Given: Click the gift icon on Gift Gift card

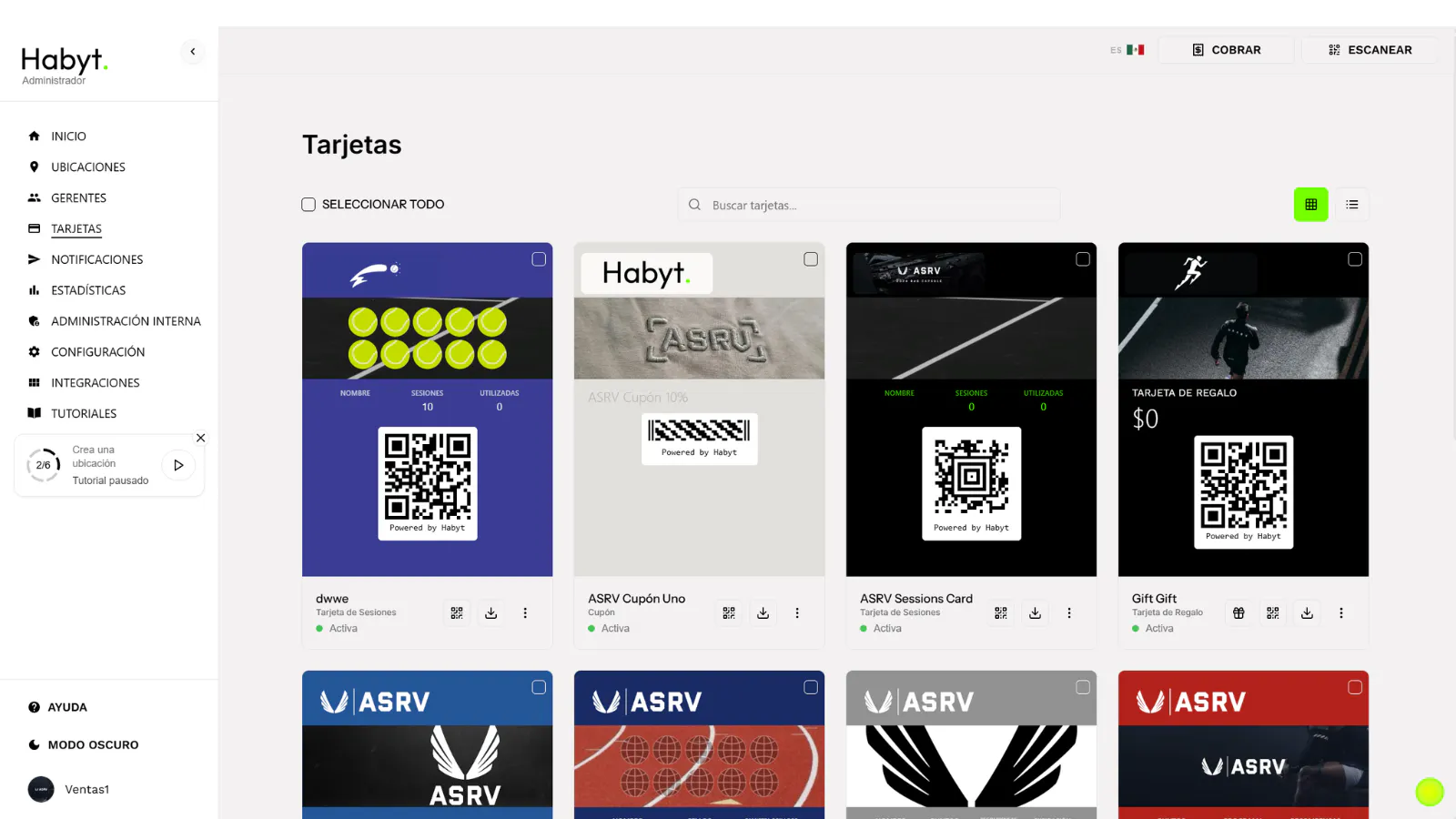Looking at the screenshot, I should 1239,613.
